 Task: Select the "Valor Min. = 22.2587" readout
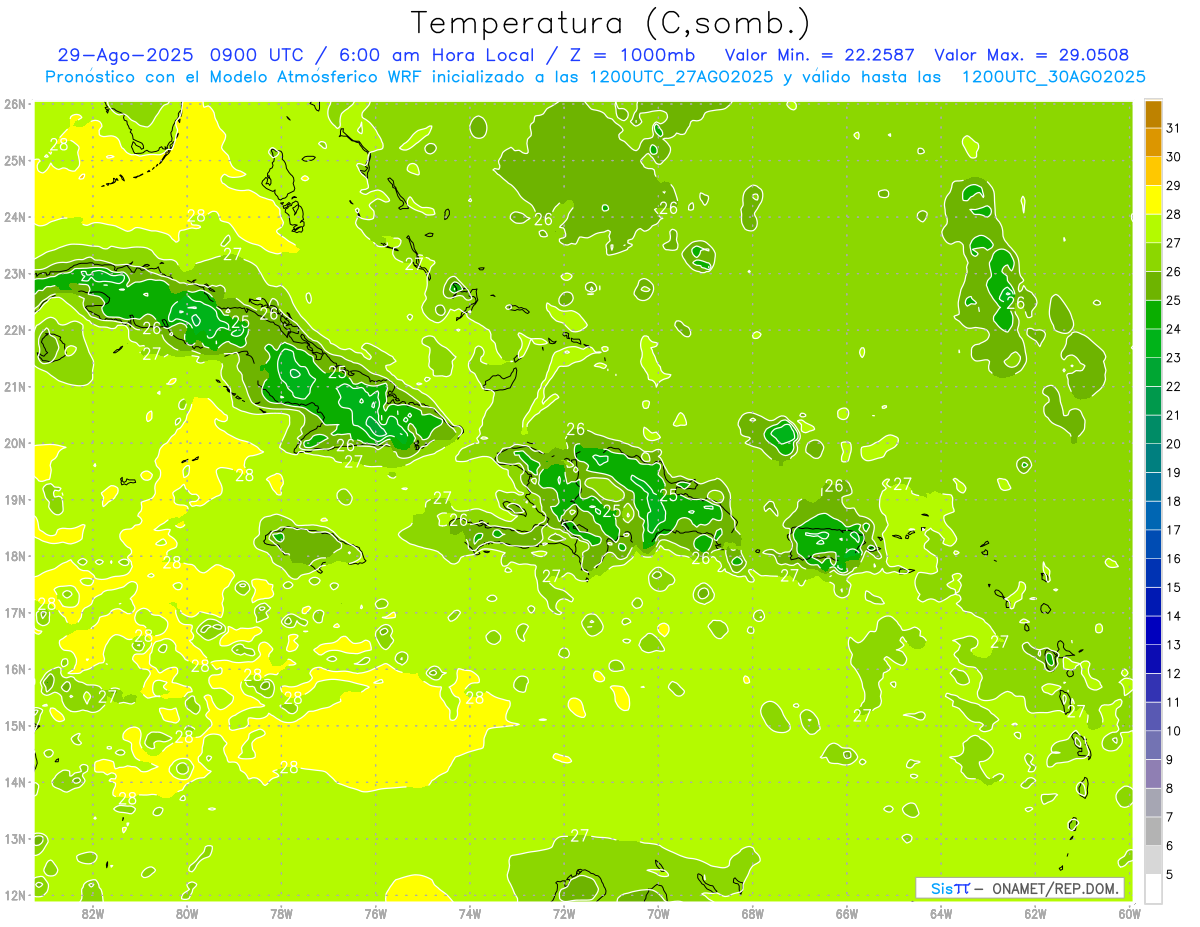coord(820,56)
